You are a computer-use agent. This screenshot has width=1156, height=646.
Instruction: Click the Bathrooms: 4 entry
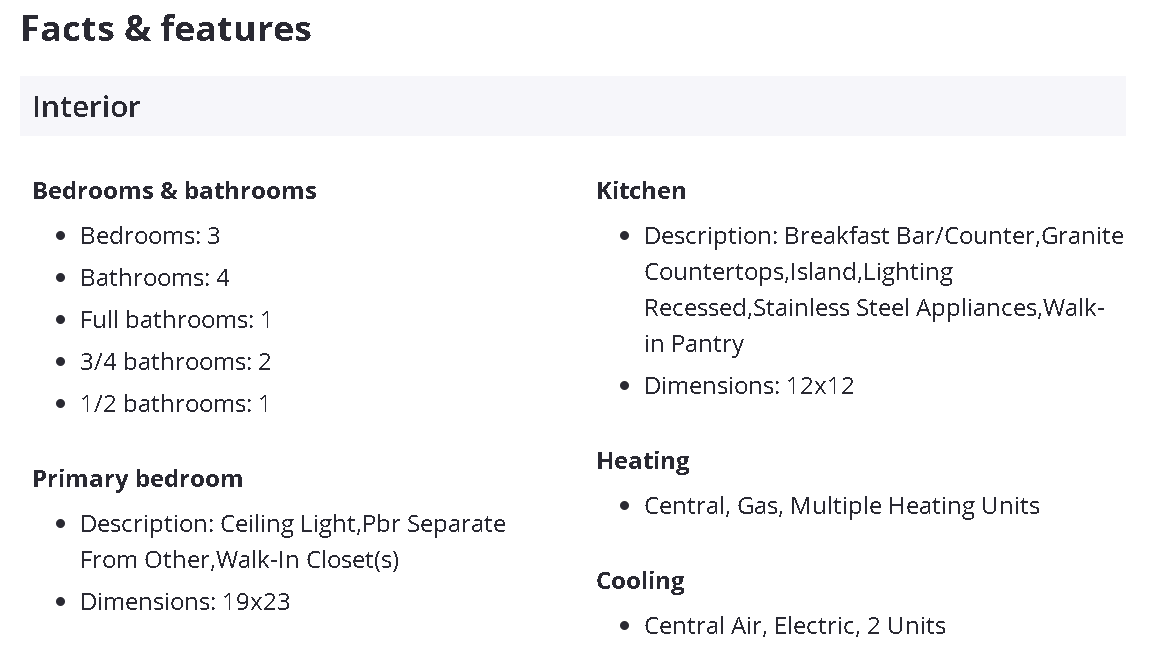[x=155, y=278]
